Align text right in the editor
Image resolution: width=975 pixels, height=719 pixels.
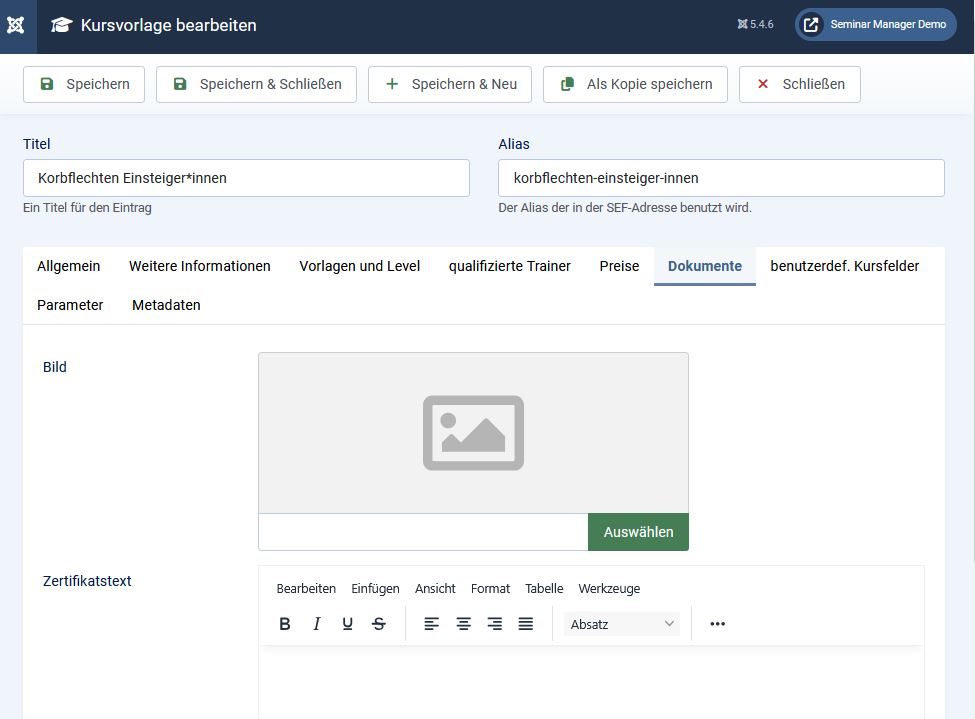click(x=494, y=624)
